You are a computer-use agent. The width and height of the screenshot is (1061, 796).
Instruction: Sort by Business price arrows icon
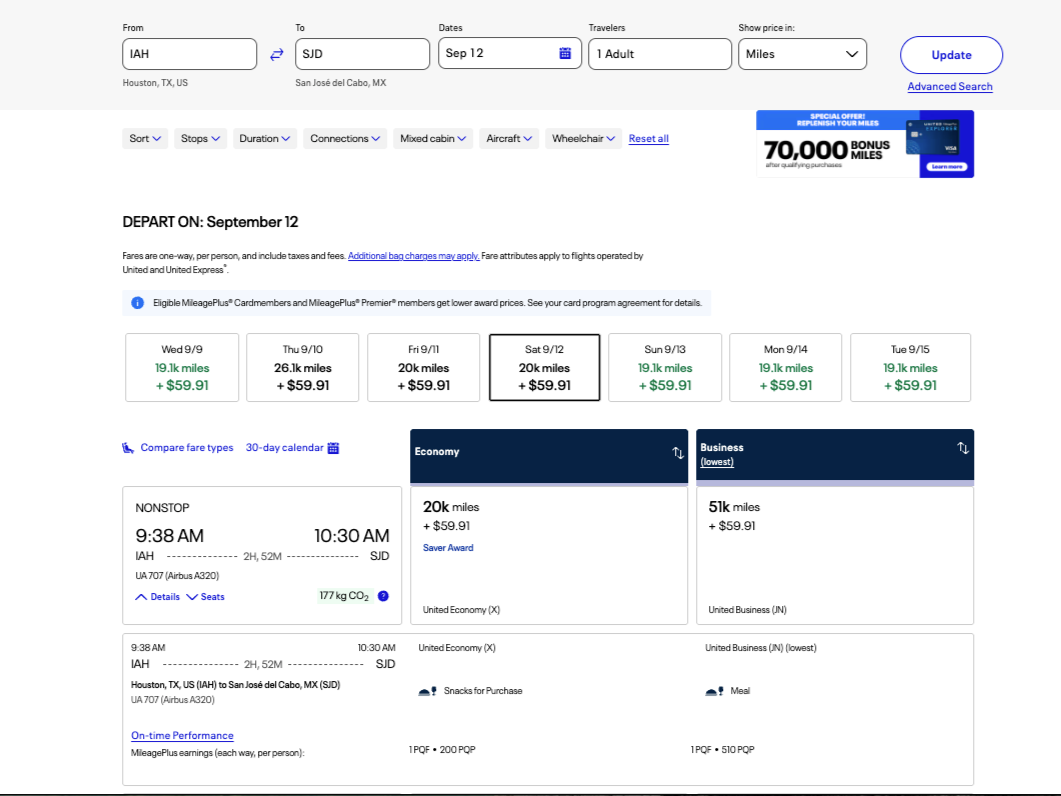click(x=963, y=449)
